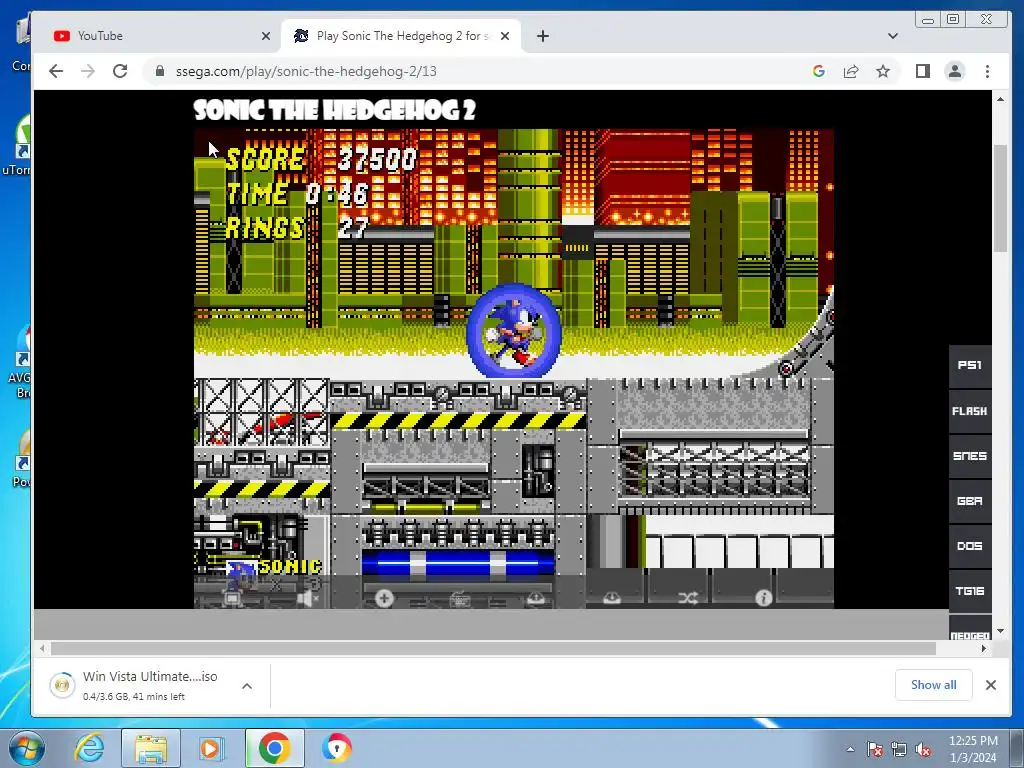
Task: Select the SNES console sidebar tab
Action: 970,456
